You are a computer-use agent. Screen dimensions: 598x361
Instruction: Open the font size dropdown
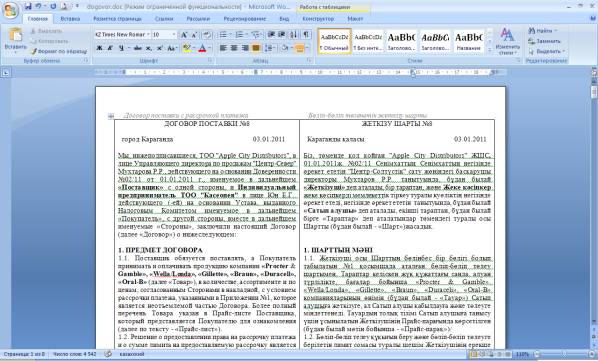[x=164, y=35]
